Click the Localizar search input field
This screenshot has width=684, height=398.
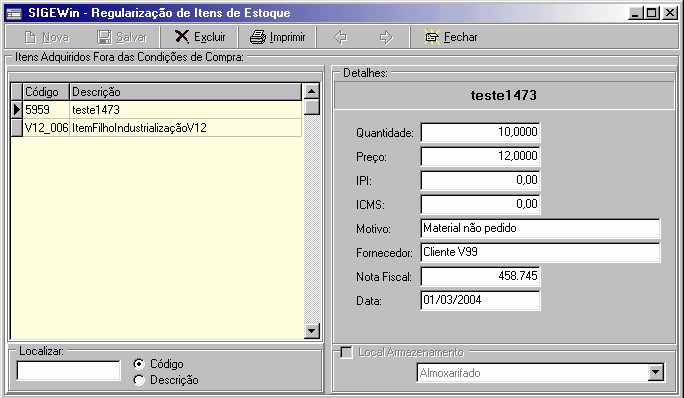[x=68, y=371]
